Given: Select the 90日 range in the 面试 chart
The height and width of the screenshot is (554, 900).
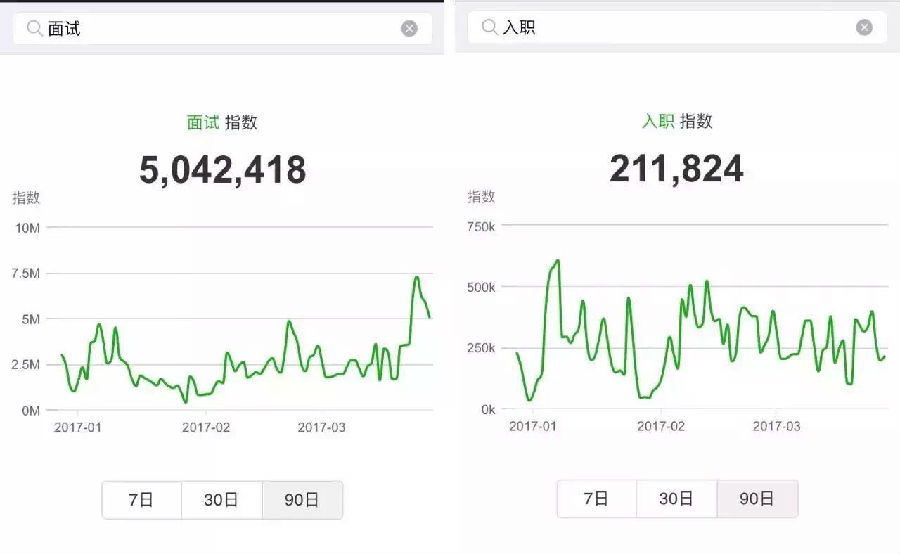Looking at the screenshot, I should (x=302, y=500).
